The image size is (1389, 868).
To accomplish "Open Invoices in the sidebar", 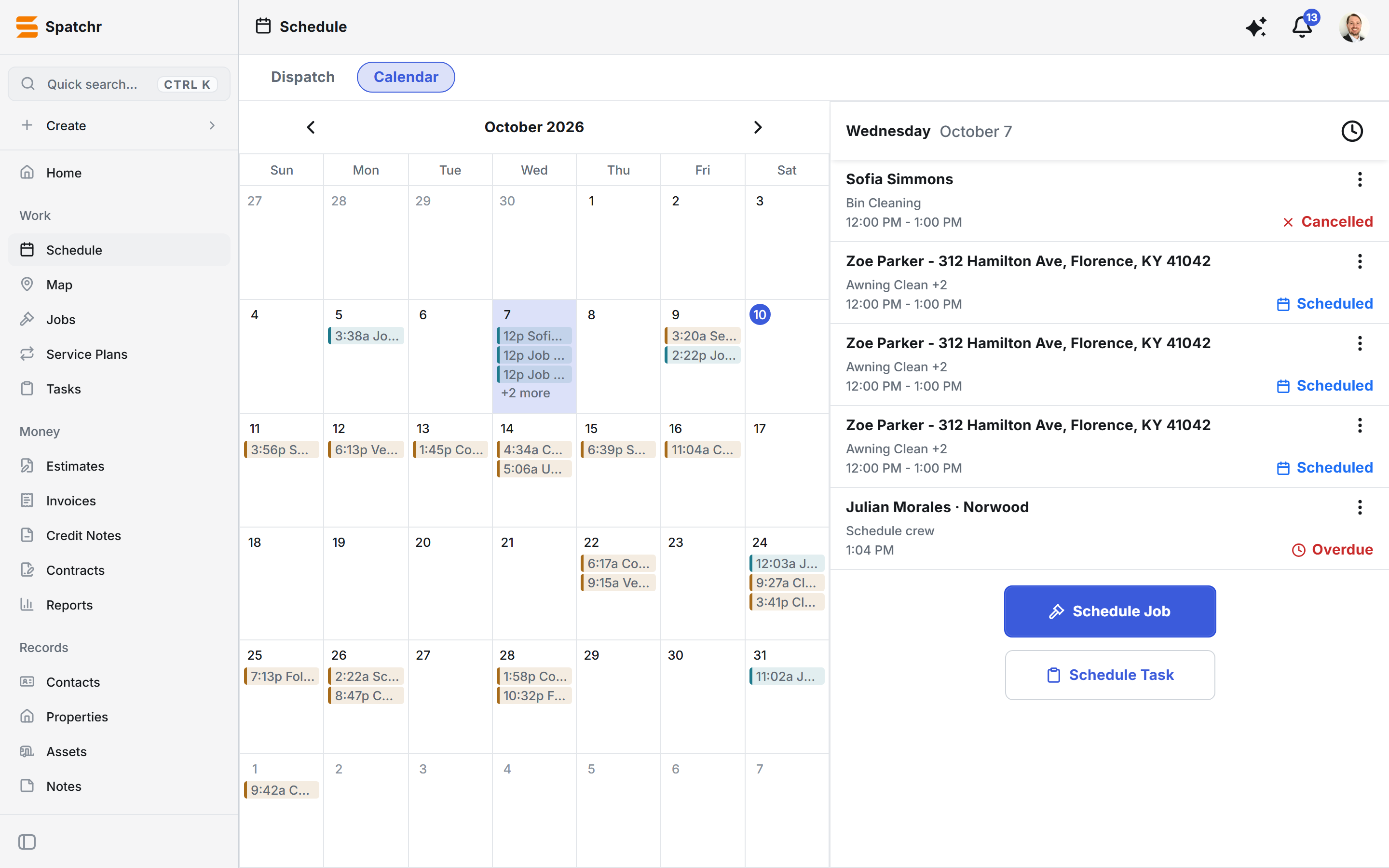I will tap(119, 501).
